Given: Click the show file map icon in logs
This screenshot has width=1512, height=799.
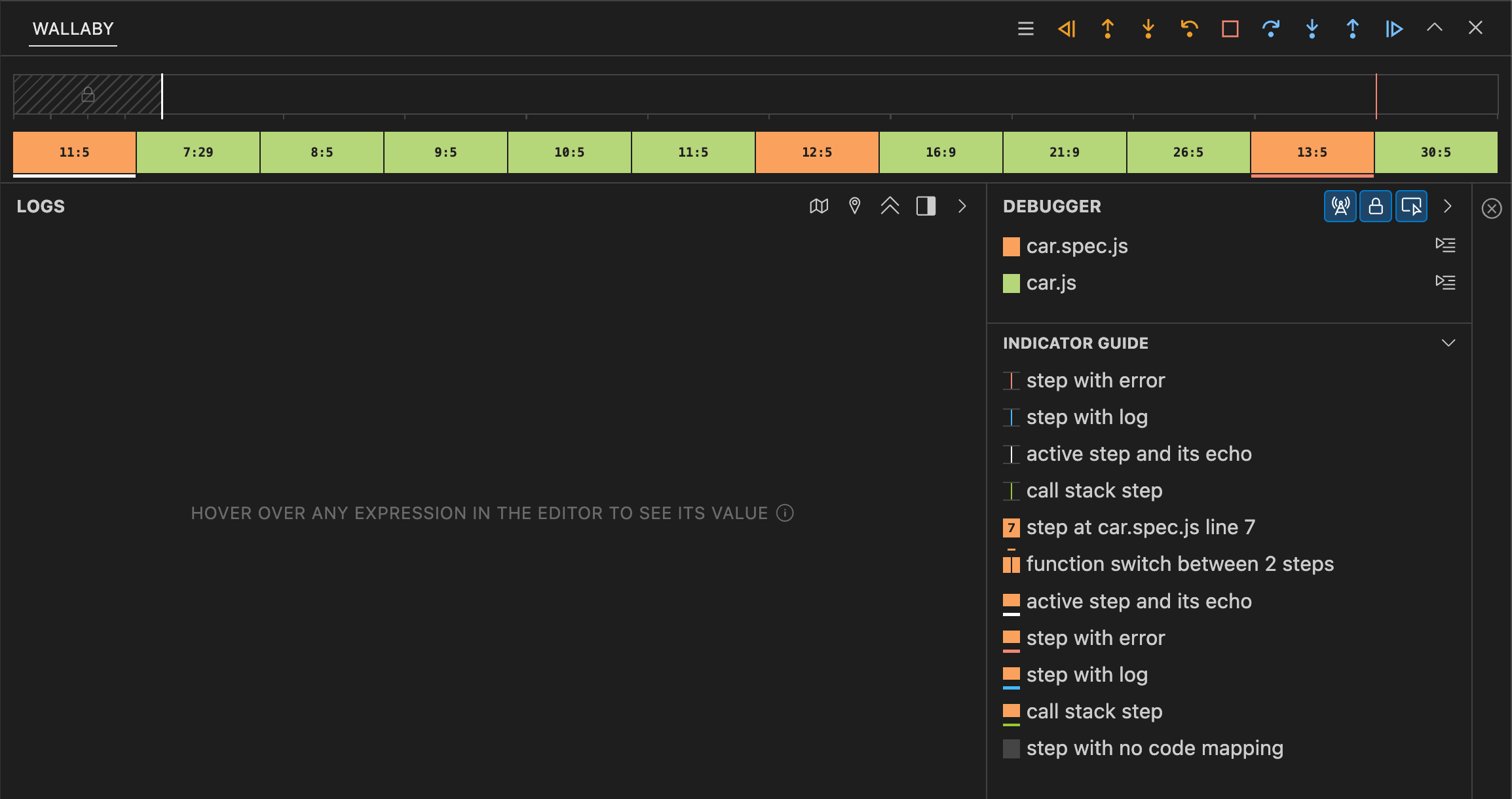Looking at the screenshot, I should [819, 206].
